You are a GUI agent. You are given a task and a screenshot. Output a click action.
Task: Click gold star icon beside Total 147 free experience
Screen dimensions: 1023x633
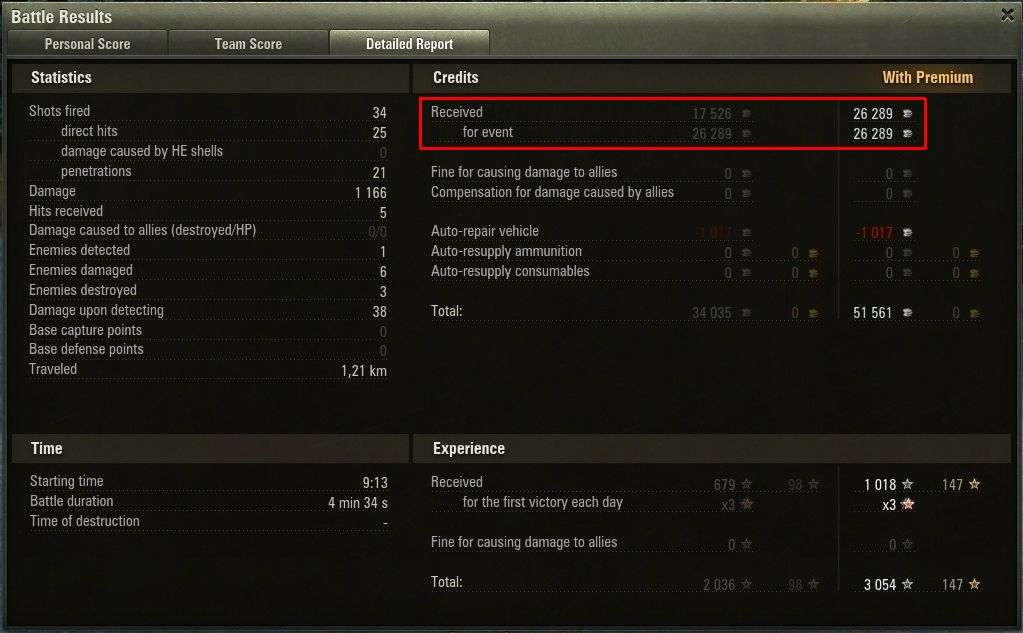(974, 584)
